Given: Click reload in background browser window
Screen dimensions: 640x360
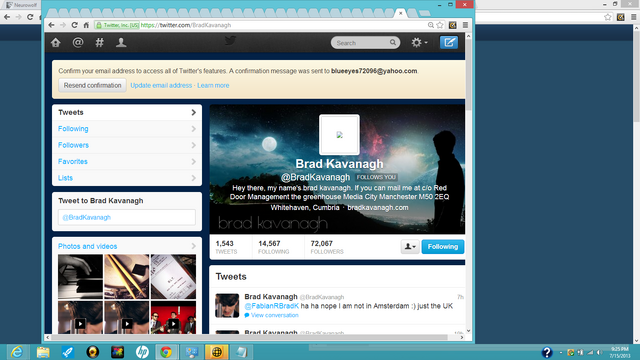Looking at the screenshot, I should point(30,17).
